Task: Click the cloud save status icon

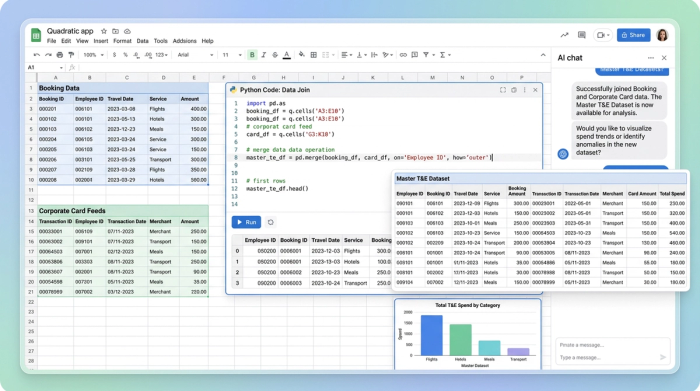Action: pyautogui.click(x=127, y=31)
